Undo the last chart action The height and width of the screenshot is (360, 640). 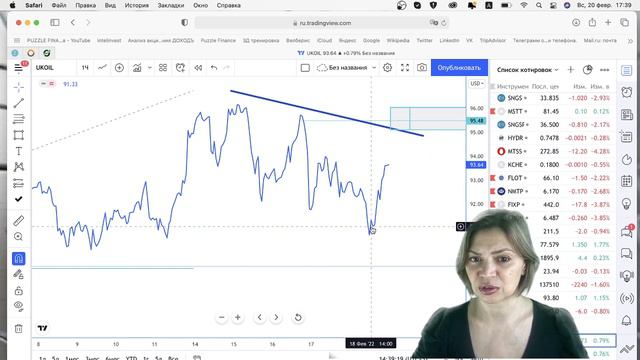coord(214,68)
